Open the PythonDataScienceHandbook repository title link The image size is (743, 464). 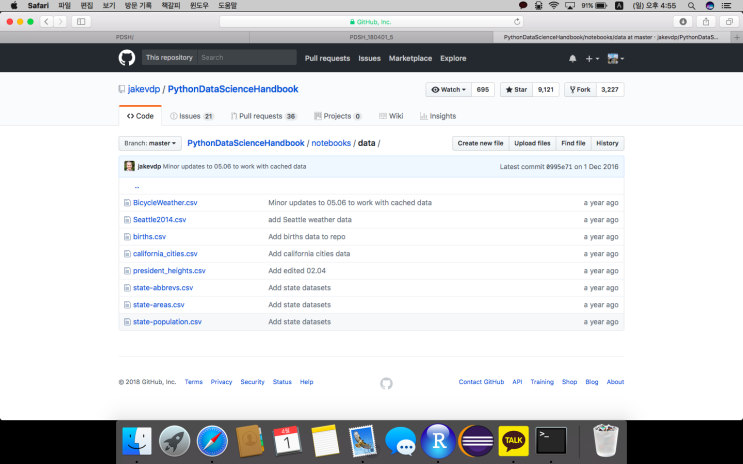tap(233, 89)
